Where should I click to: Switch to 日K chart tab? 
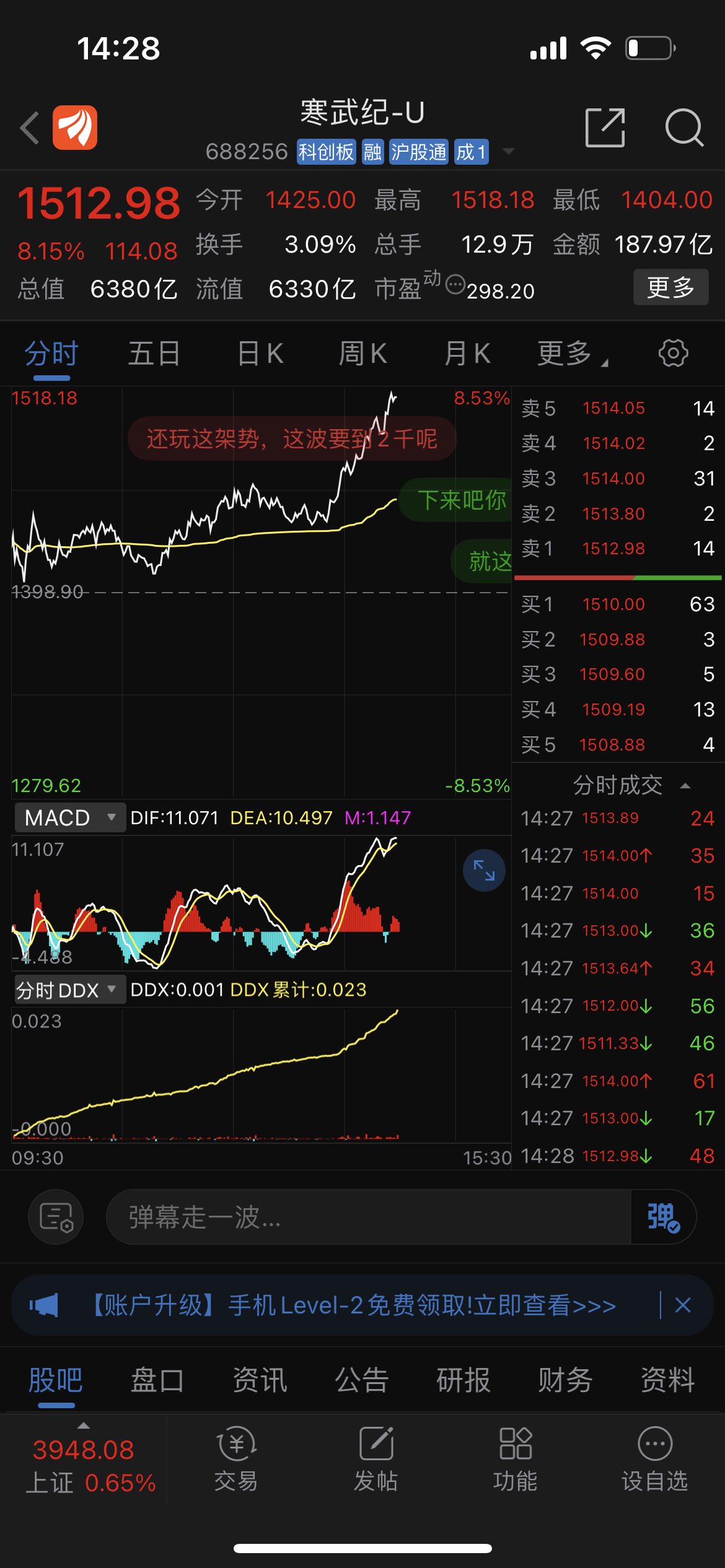tap(260, 354)
